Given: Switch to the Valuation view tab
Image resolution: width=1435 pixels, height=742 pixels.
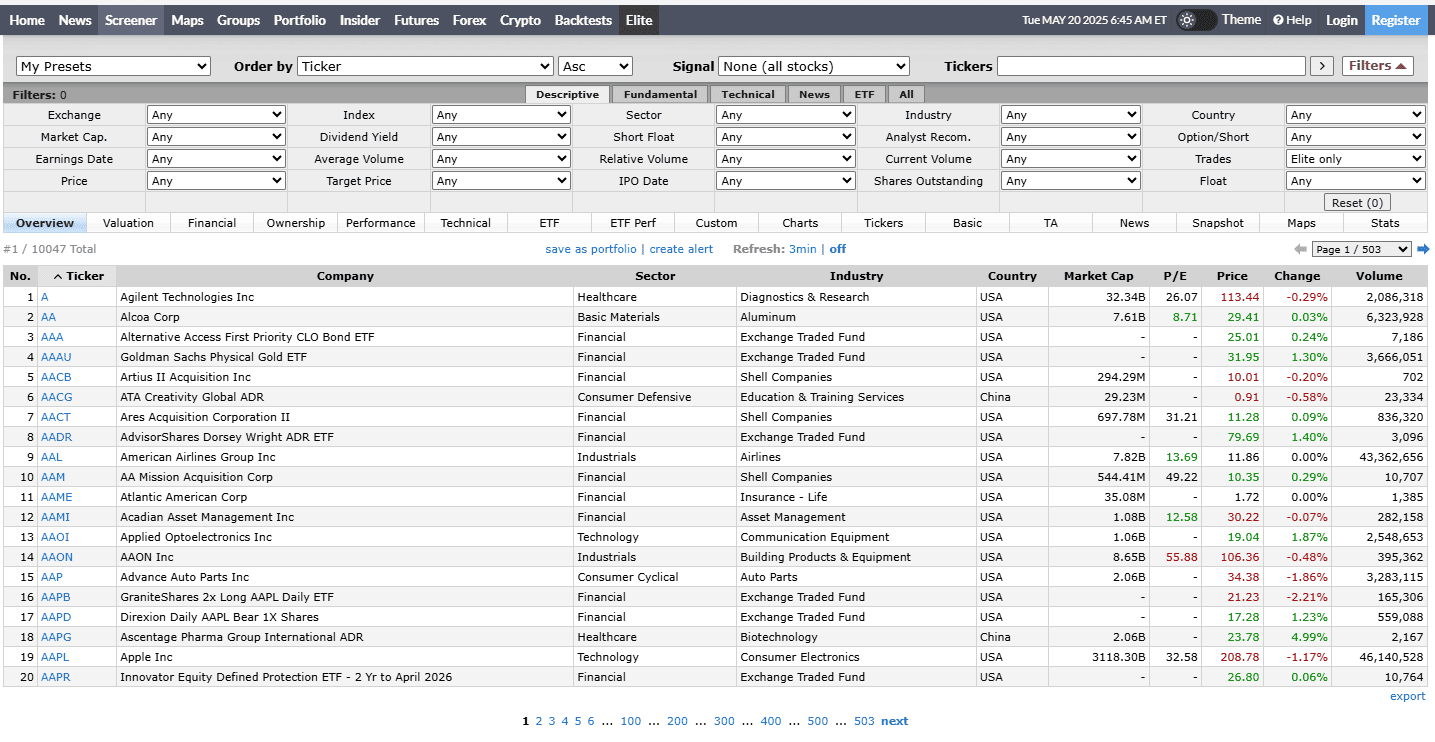Looking at the screenshot, I should (129, 223).
